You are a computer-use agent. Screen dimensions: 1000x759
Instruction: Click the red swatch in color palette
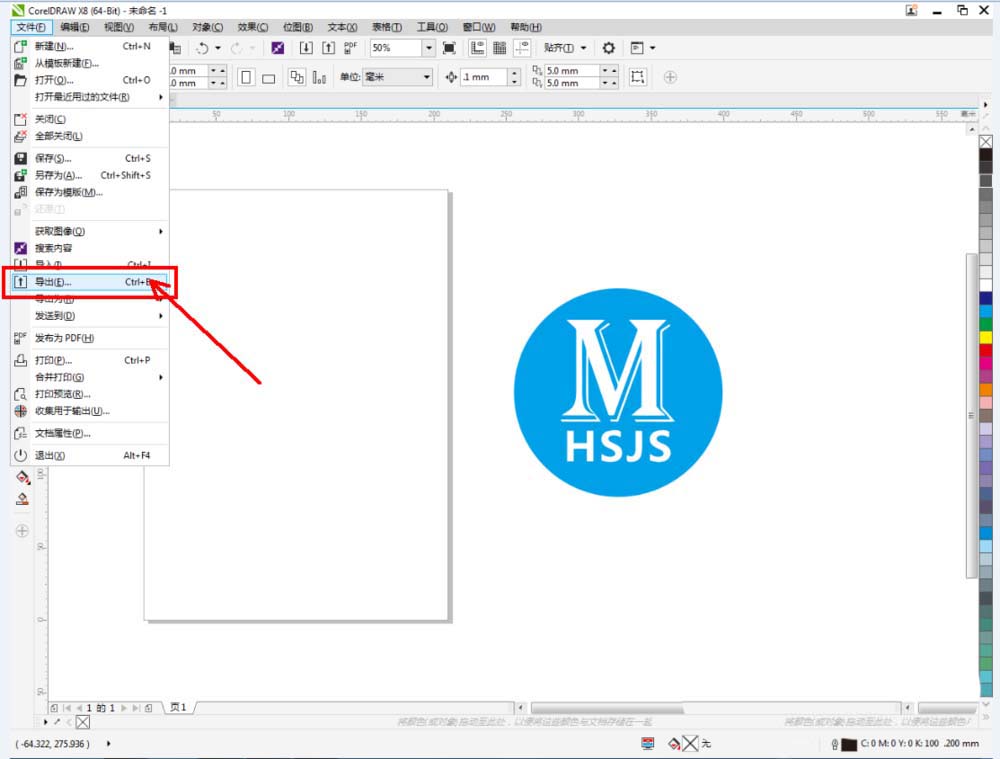point(986,350)
